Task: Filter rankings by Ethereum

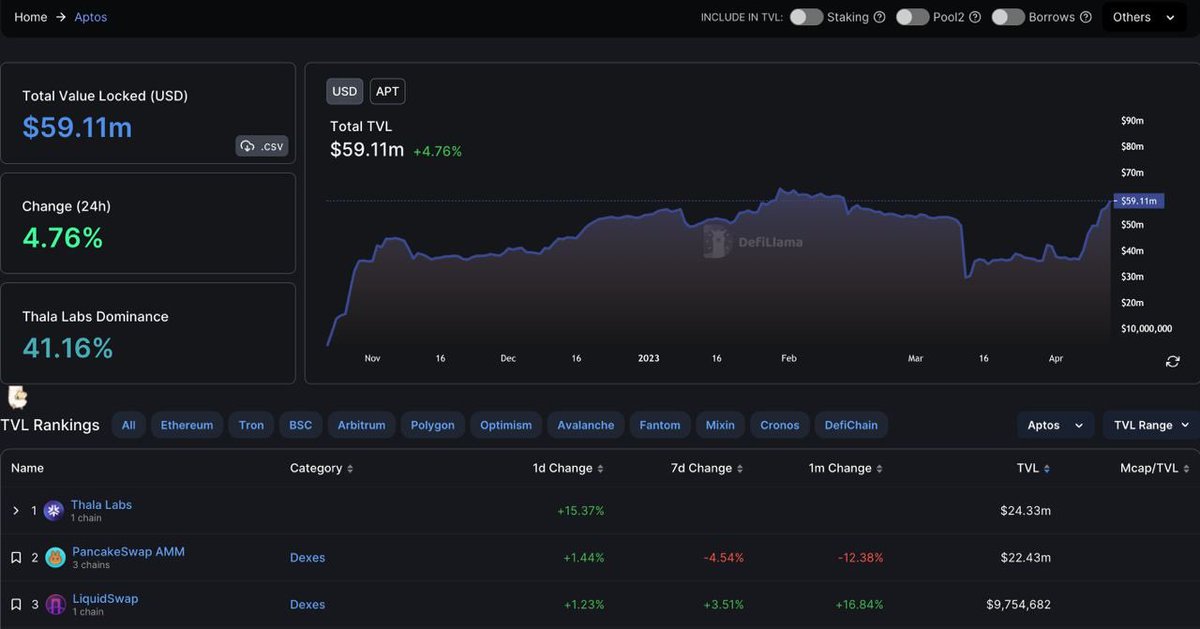Action: tap(187, 425)
